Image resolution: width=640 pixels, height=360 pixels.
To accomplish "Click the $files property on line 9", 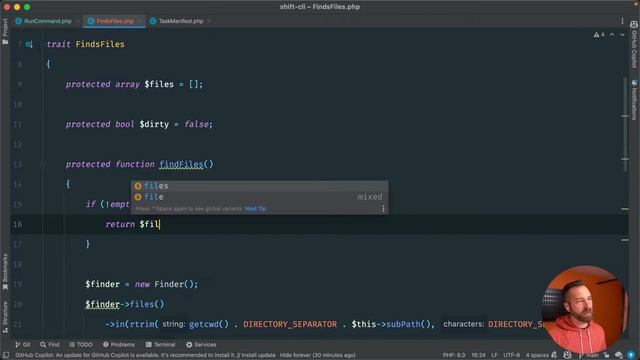I will (159, 84).
